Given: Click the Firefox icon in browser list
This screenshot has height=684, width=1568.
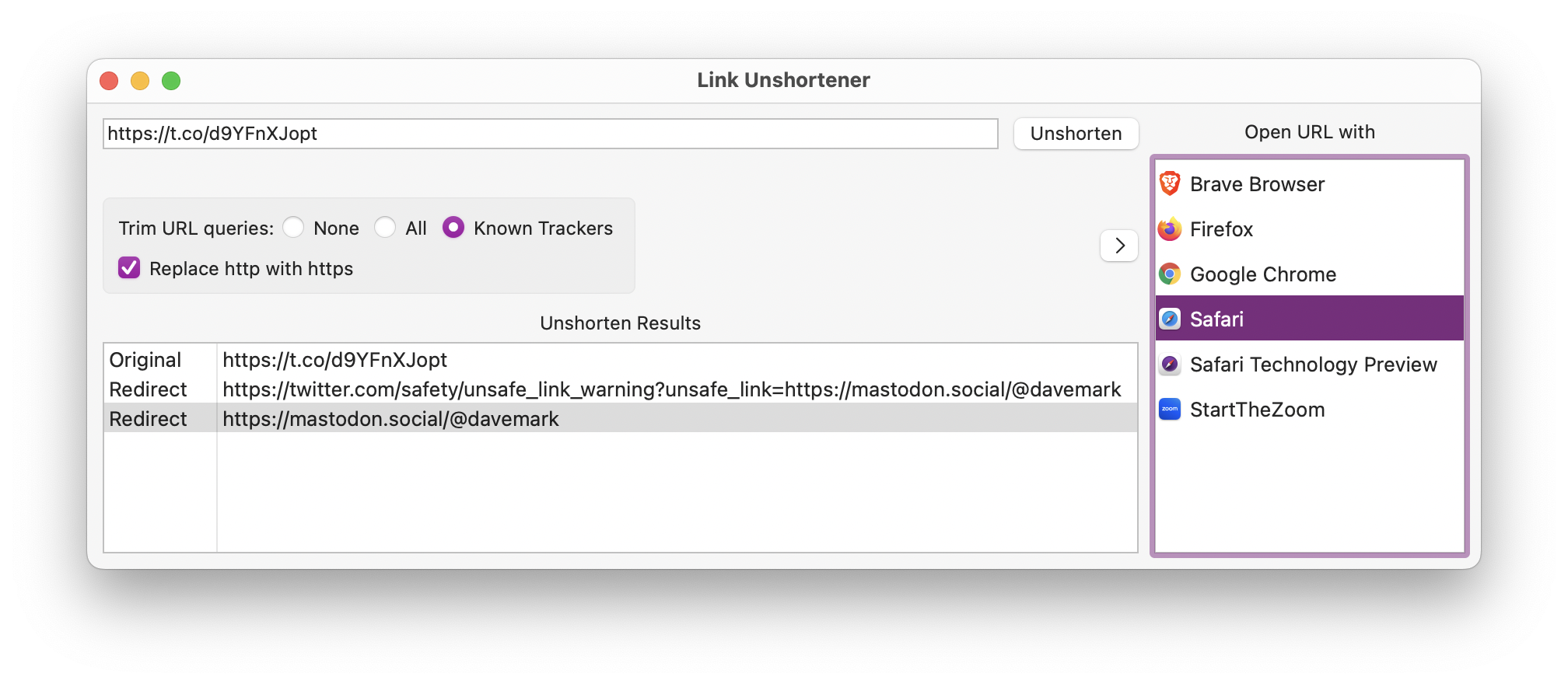Looking at the screenshot, I should click(1170, 229).
